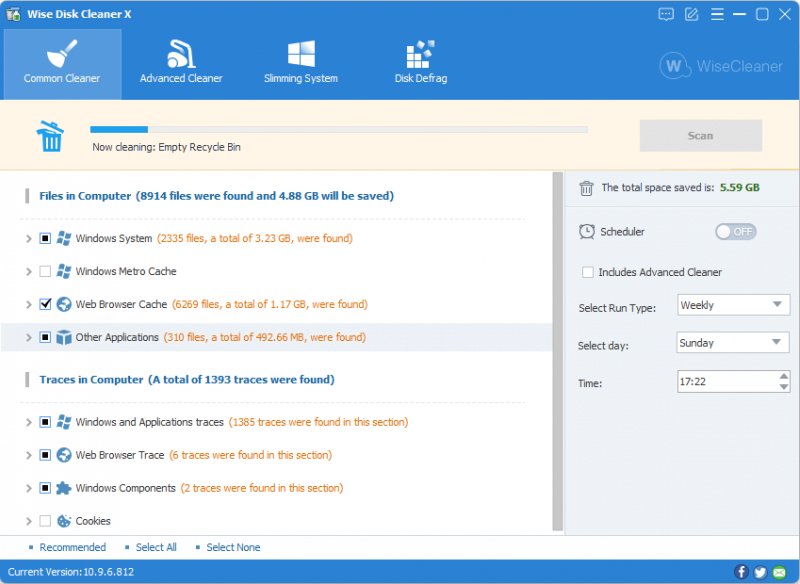Click the edit note icon in title bar
Screen dimensions: 800x584
coord(691,14)
